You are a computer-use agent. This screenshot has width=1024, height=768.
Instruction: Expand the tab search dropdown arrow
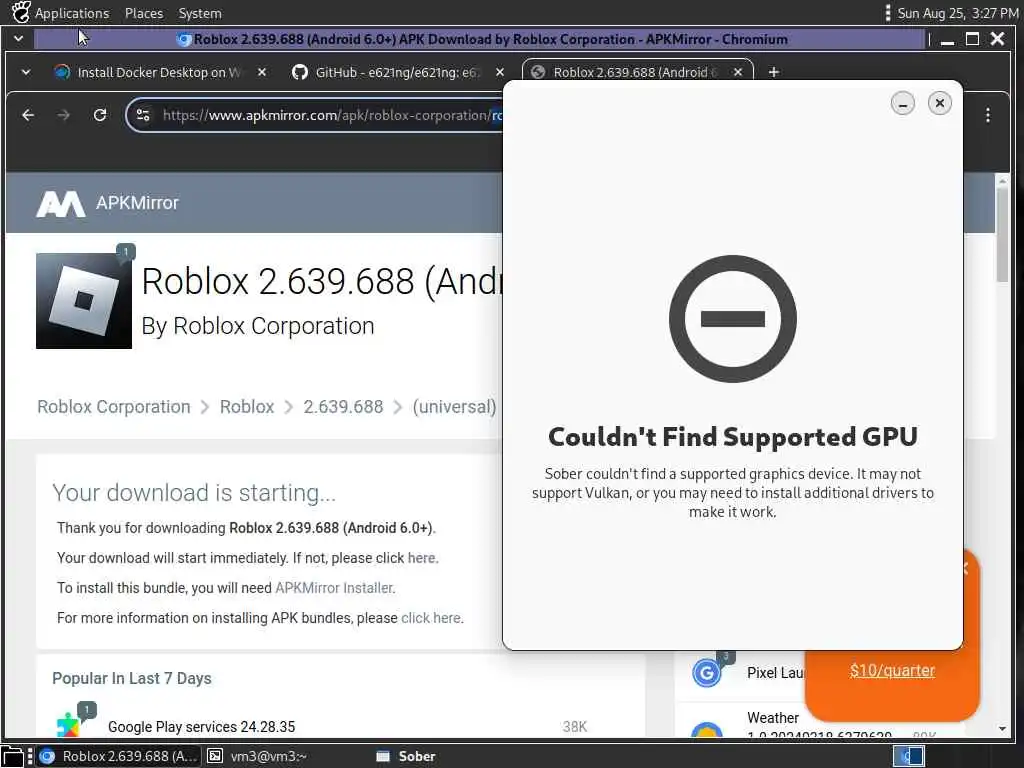25,72
